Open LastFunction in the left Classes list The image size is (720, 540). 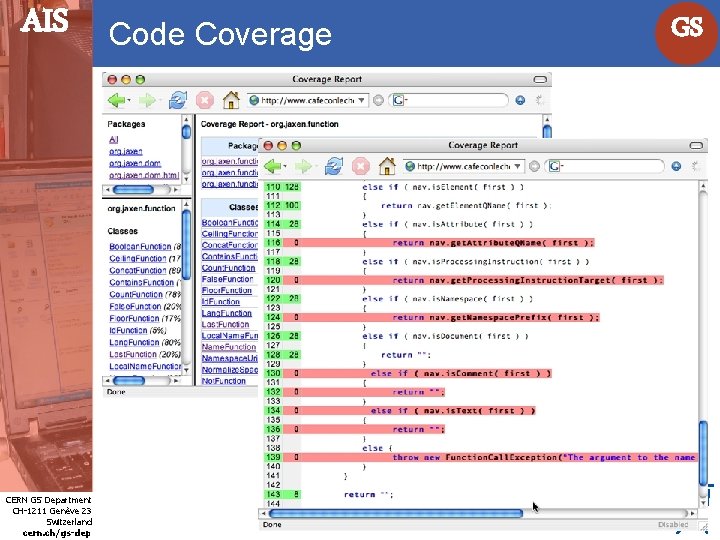pyautogui.click(x=133, y=354)
